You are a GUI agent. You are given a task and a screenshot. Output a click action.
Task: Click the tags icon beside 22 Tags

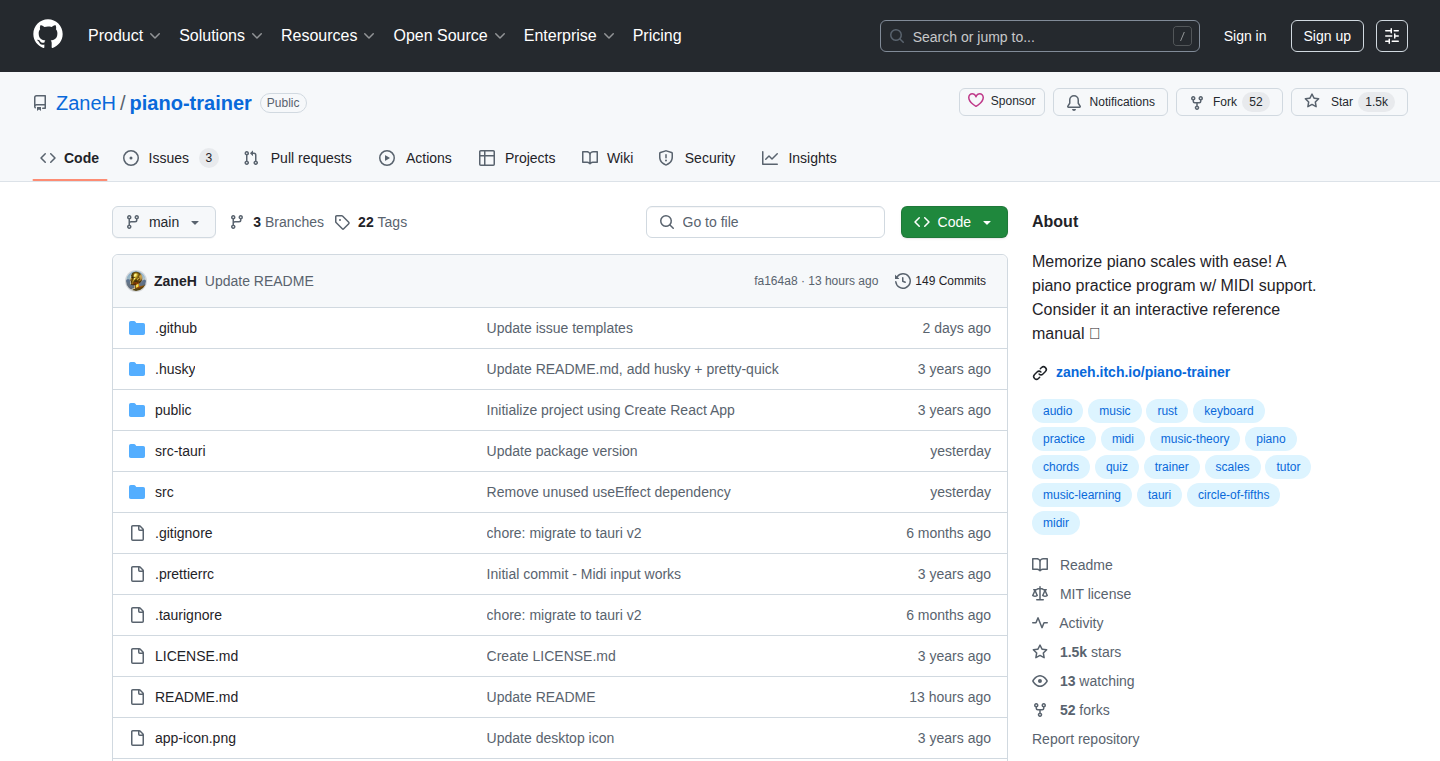342,222
